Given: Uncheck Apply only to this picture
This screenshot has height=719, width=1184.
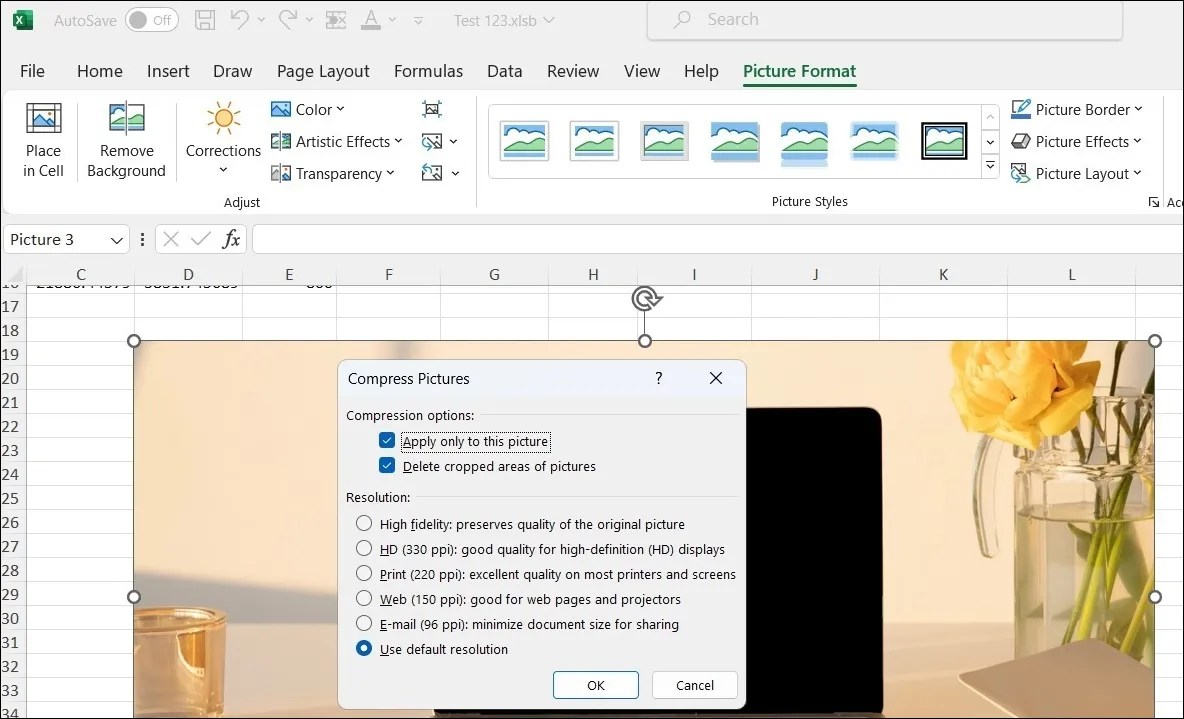Looking at the screenshot, I should click(x=387, y=440).
